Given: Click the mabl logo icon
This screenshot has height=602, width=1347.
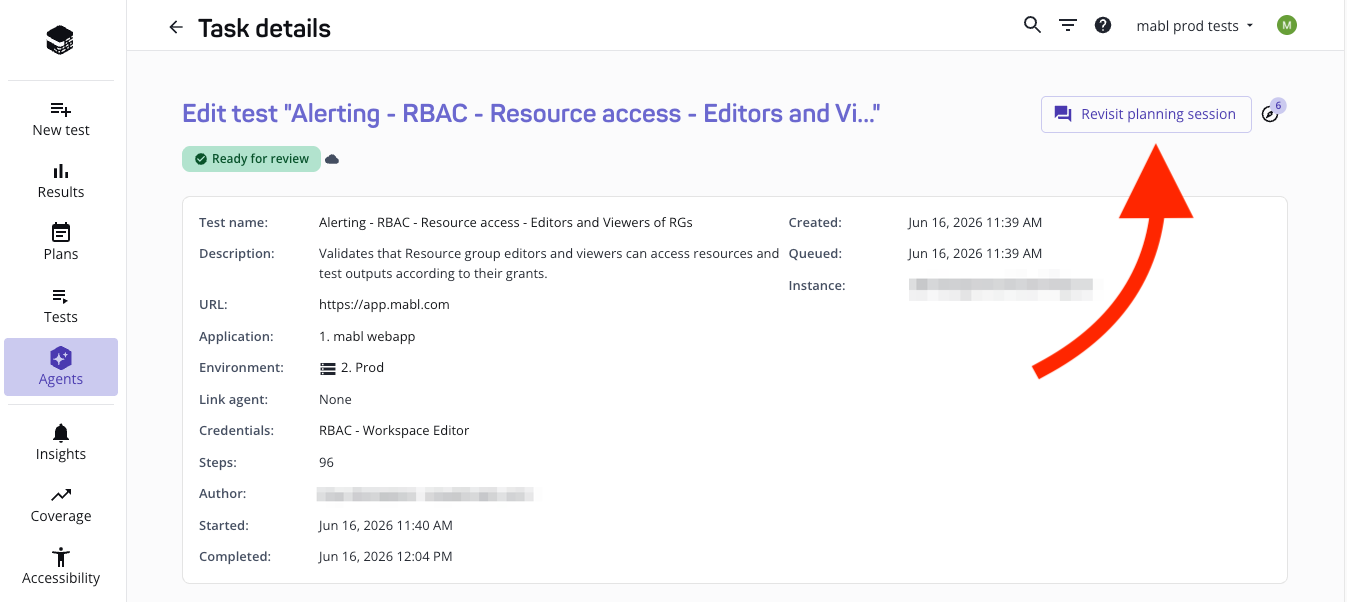Looking at the screenshot, I should 60,40.
